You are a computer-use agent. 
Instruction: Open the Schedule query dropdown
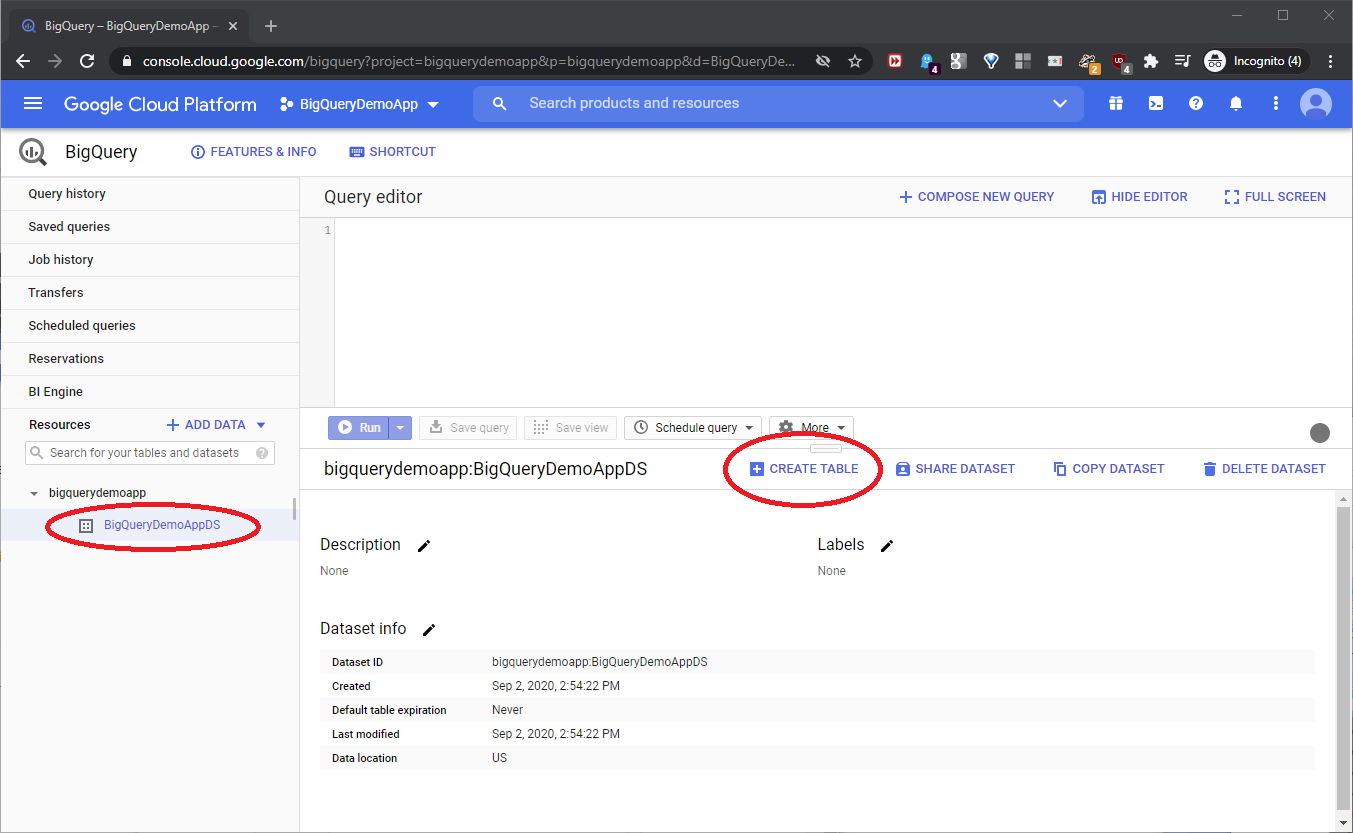pyautogui.click(x=693, y=428)
